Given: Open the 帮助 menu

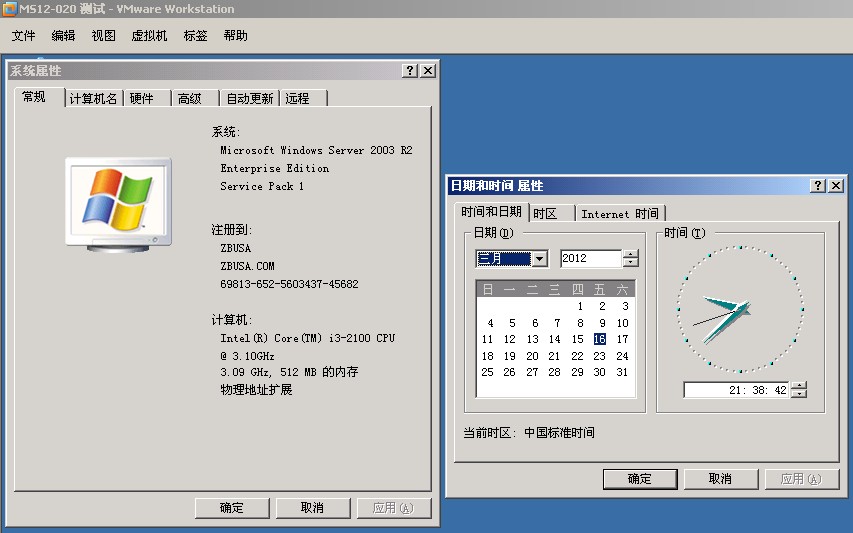Looking at the screenshot, I should tap(236, 36).
